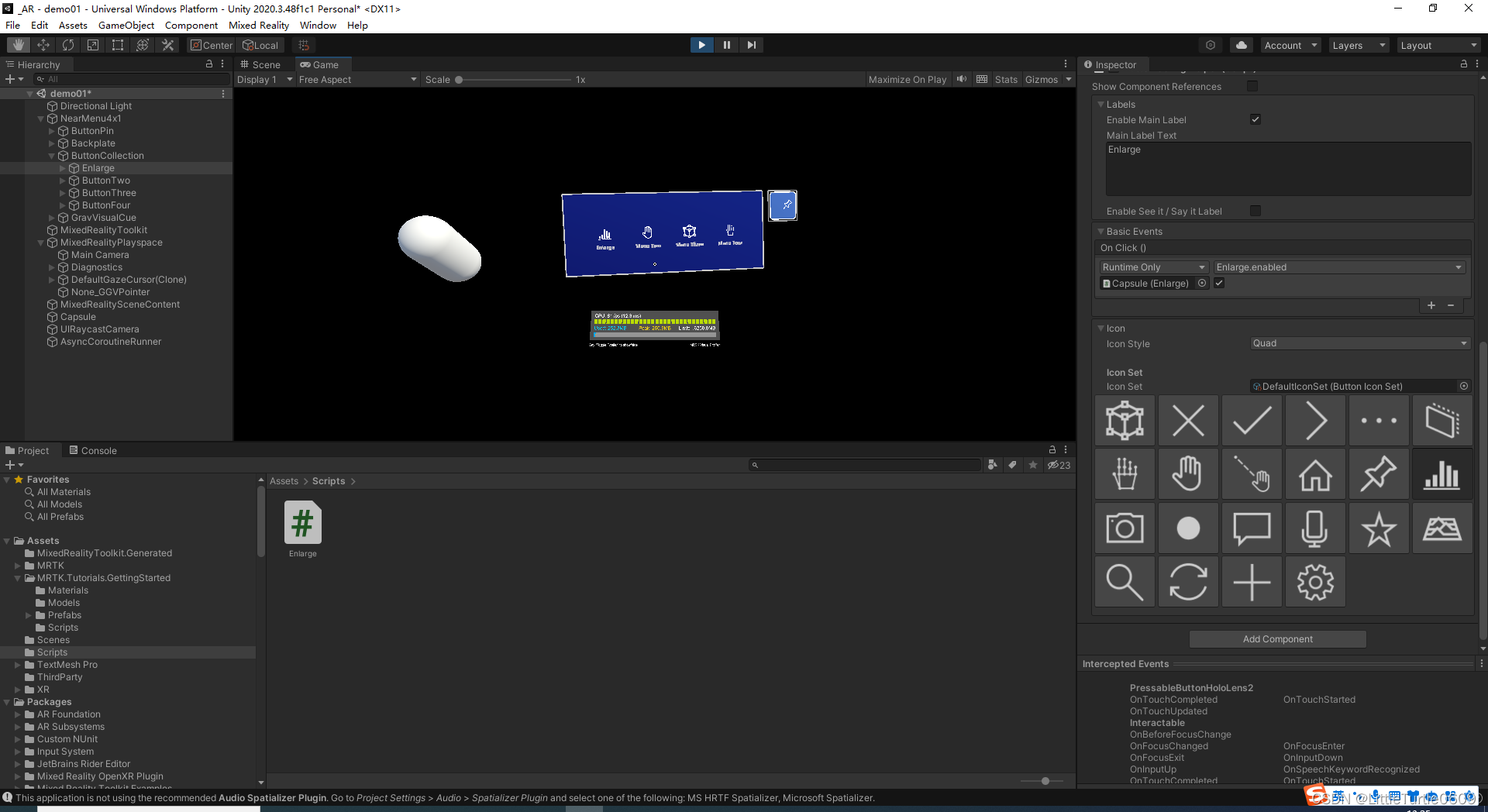Select the check mark icon in the Icon Set
1488x812 pixels.
pos(1252,420)
